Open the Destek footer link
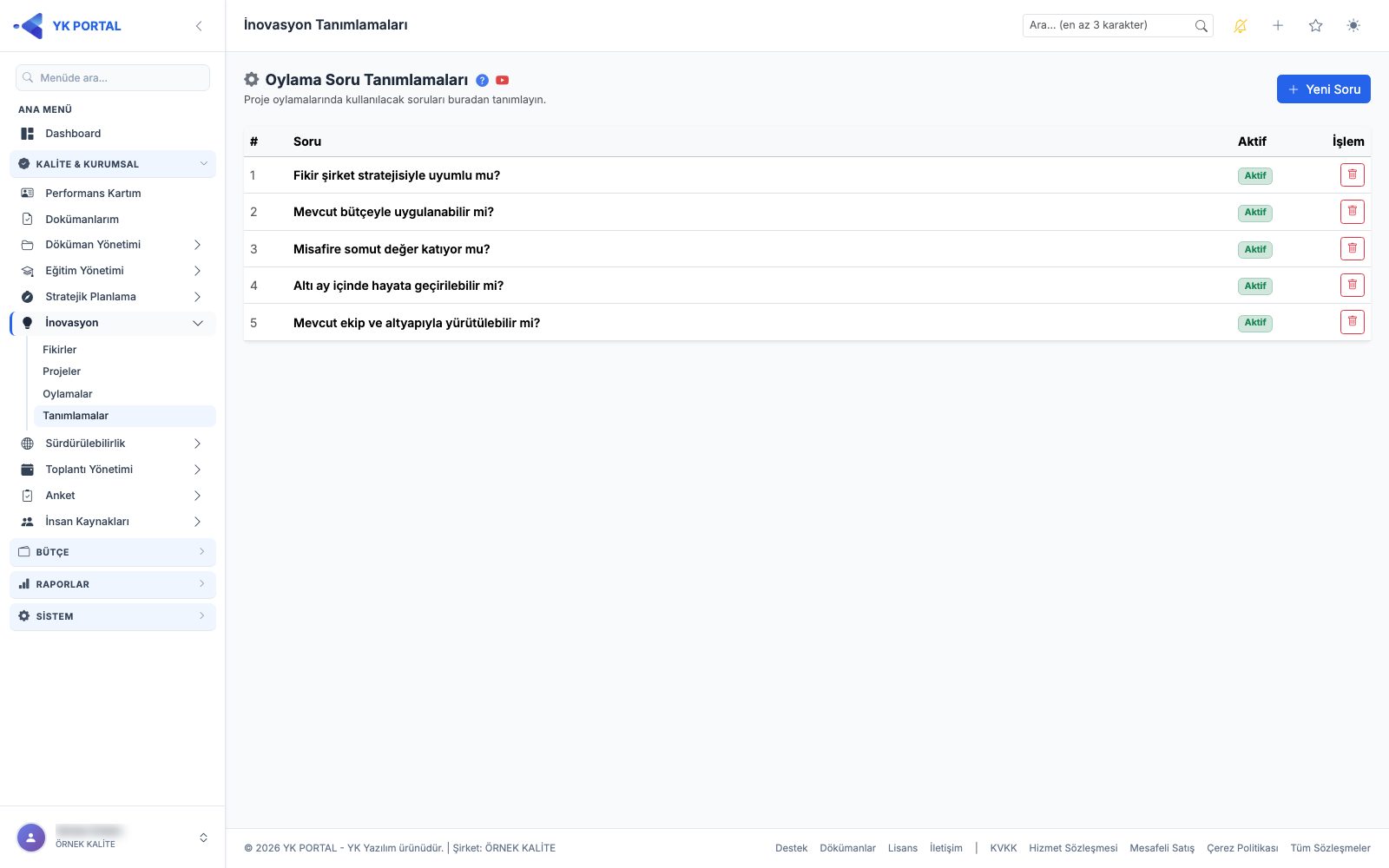This screenshot has width=1389, height=868. (791, 848)
